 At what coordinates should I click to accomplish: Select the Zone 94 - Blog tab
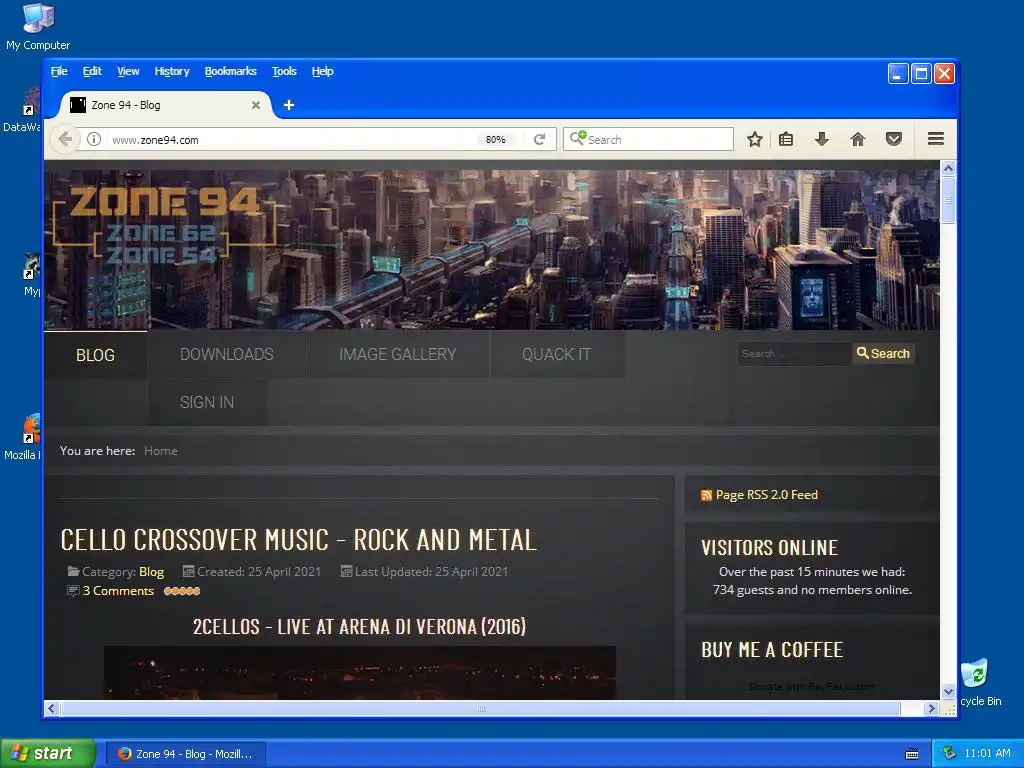(163, 105)
